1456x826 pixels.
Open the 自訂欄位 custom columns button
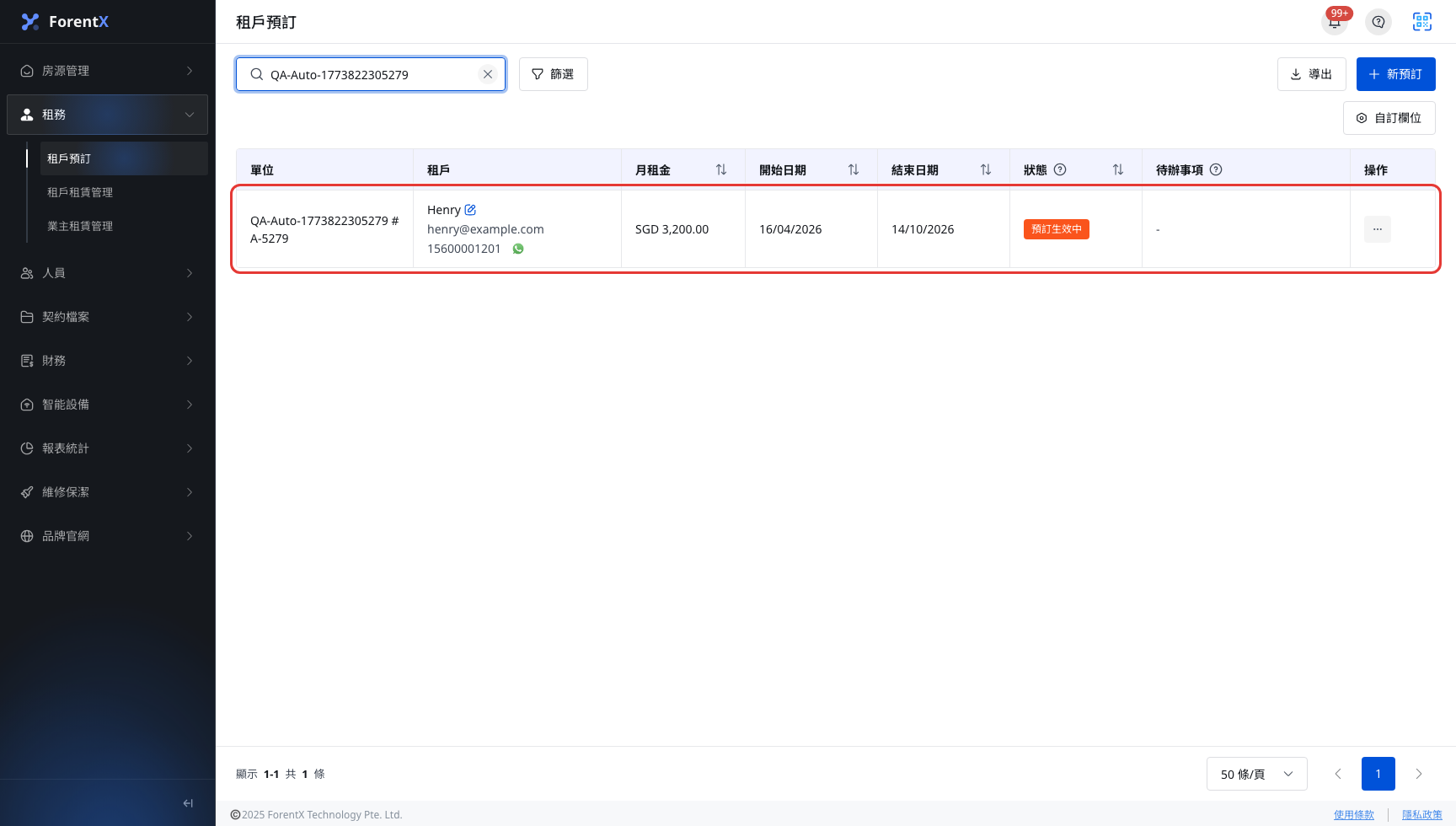[1389, 118]
